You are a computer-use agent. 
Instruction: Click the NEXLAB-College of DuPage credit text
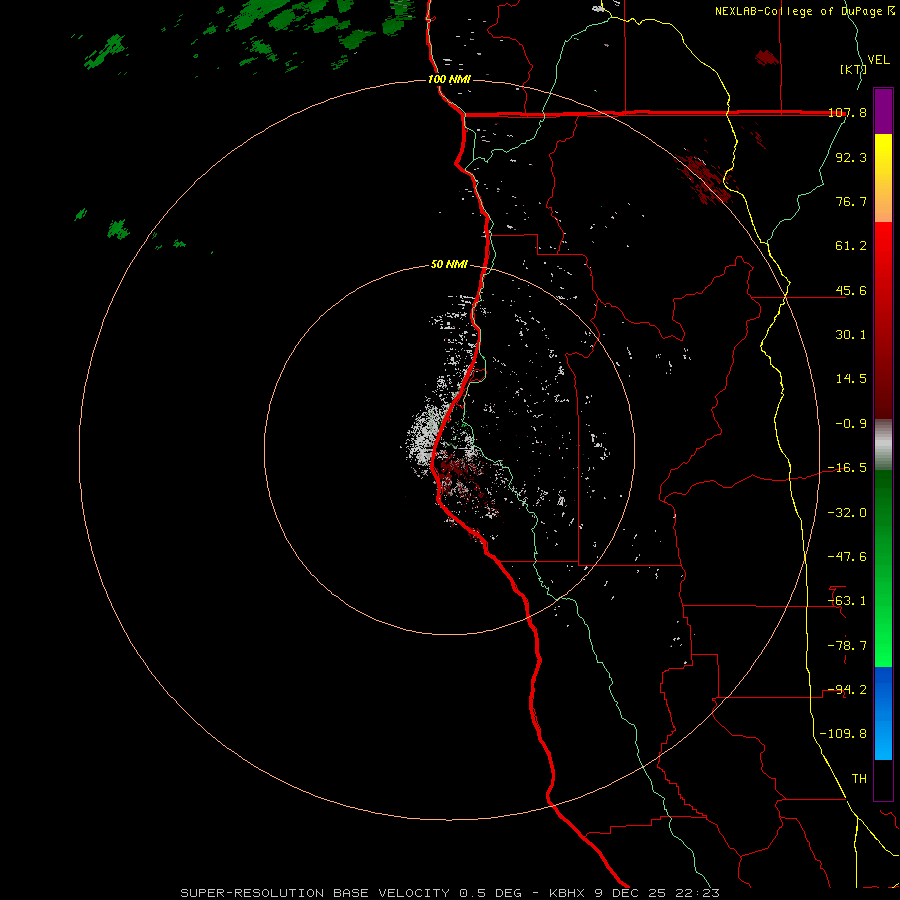(x=801, y=11)
